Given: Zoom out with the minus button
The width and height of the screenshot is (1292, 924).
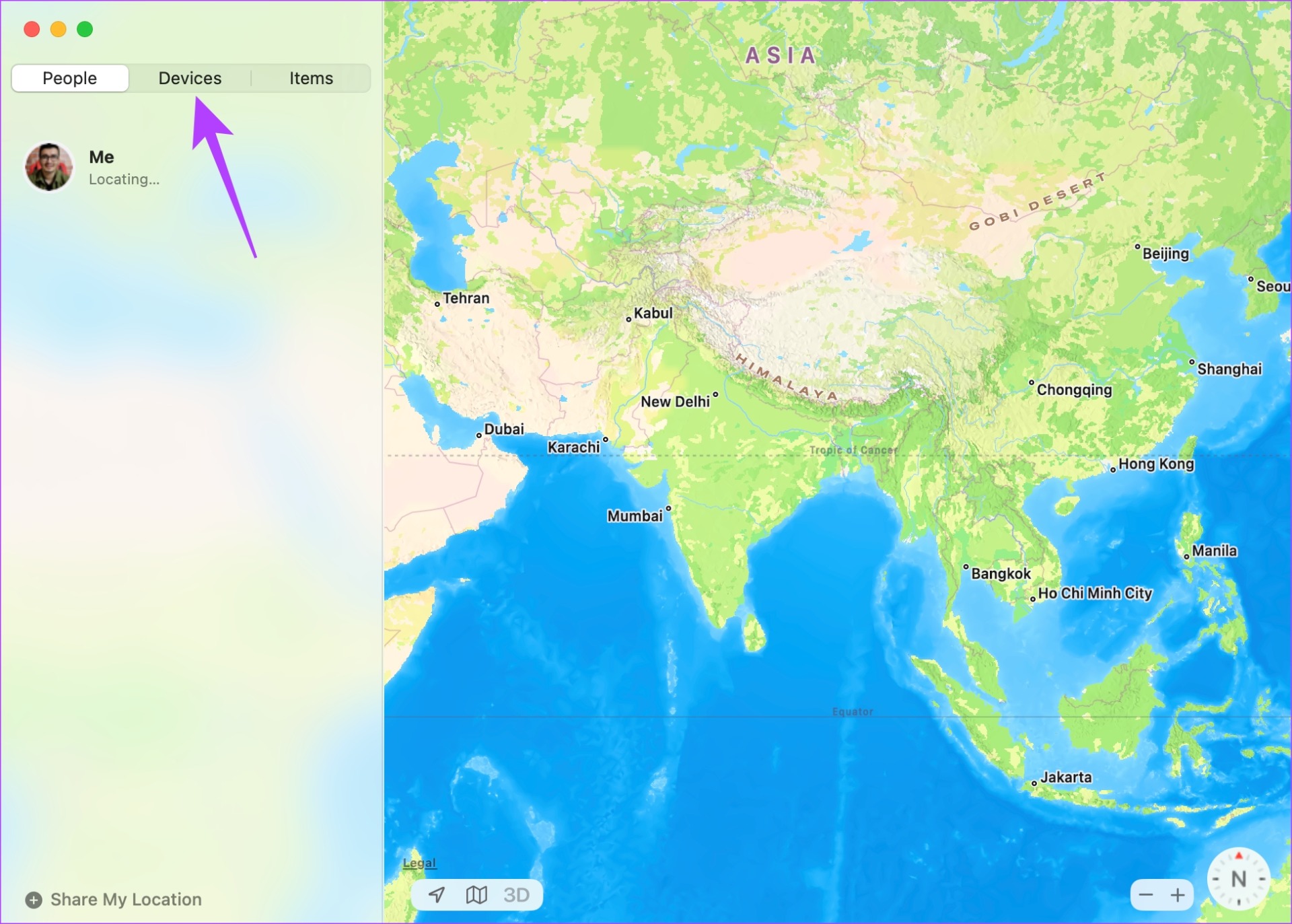Looking at the screenshot, I should pyautogui.click(x=1146, y=895).
